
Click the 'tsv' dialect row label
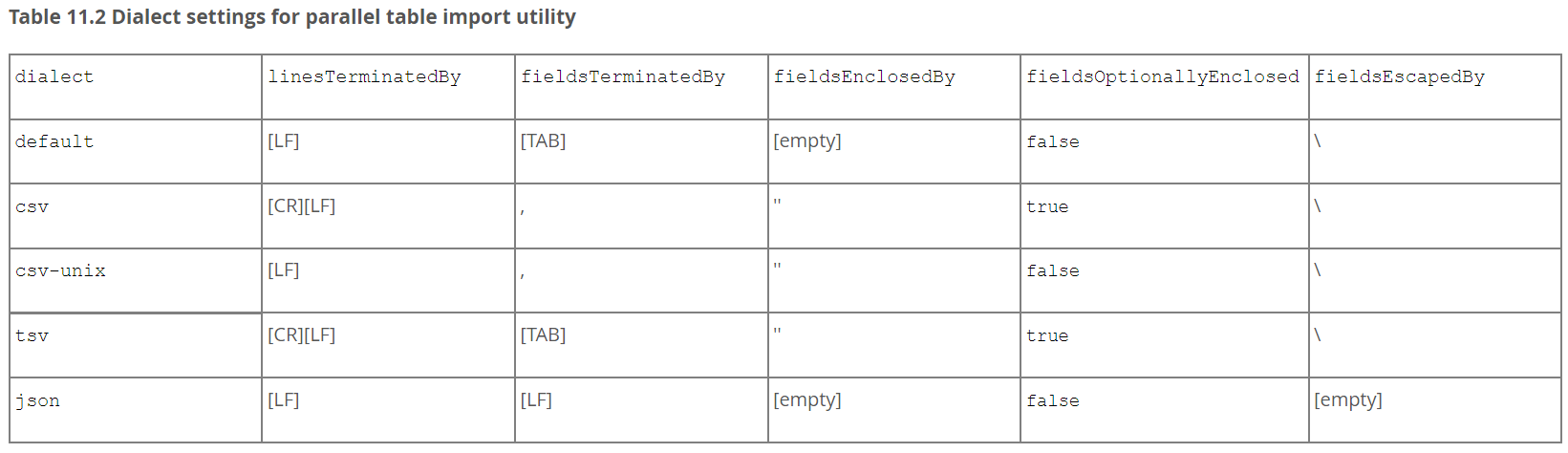click(32, 335)
